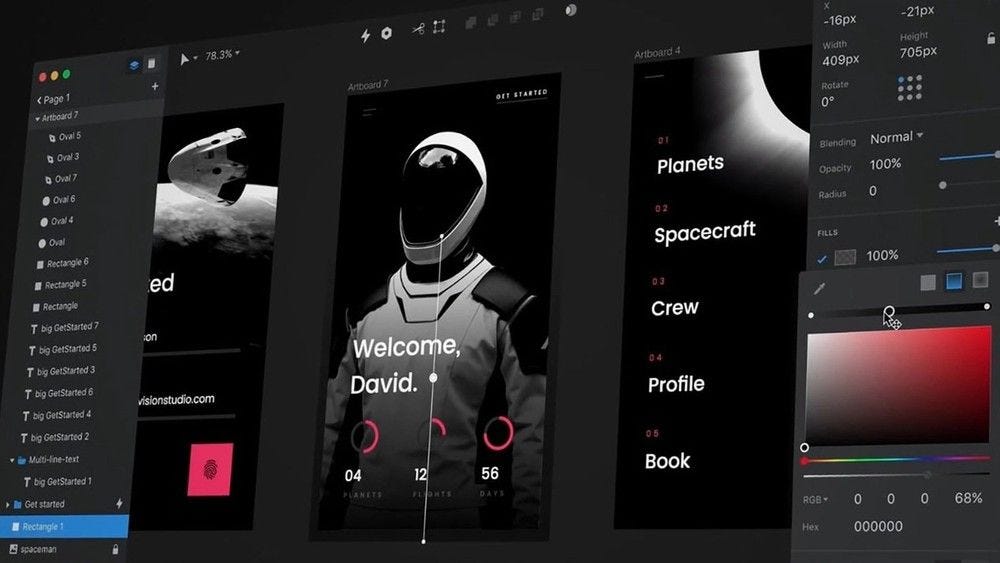Select the Artboard 7 canvas label
The width and height of the screenshot is (1000, 563).
[367, 85]
